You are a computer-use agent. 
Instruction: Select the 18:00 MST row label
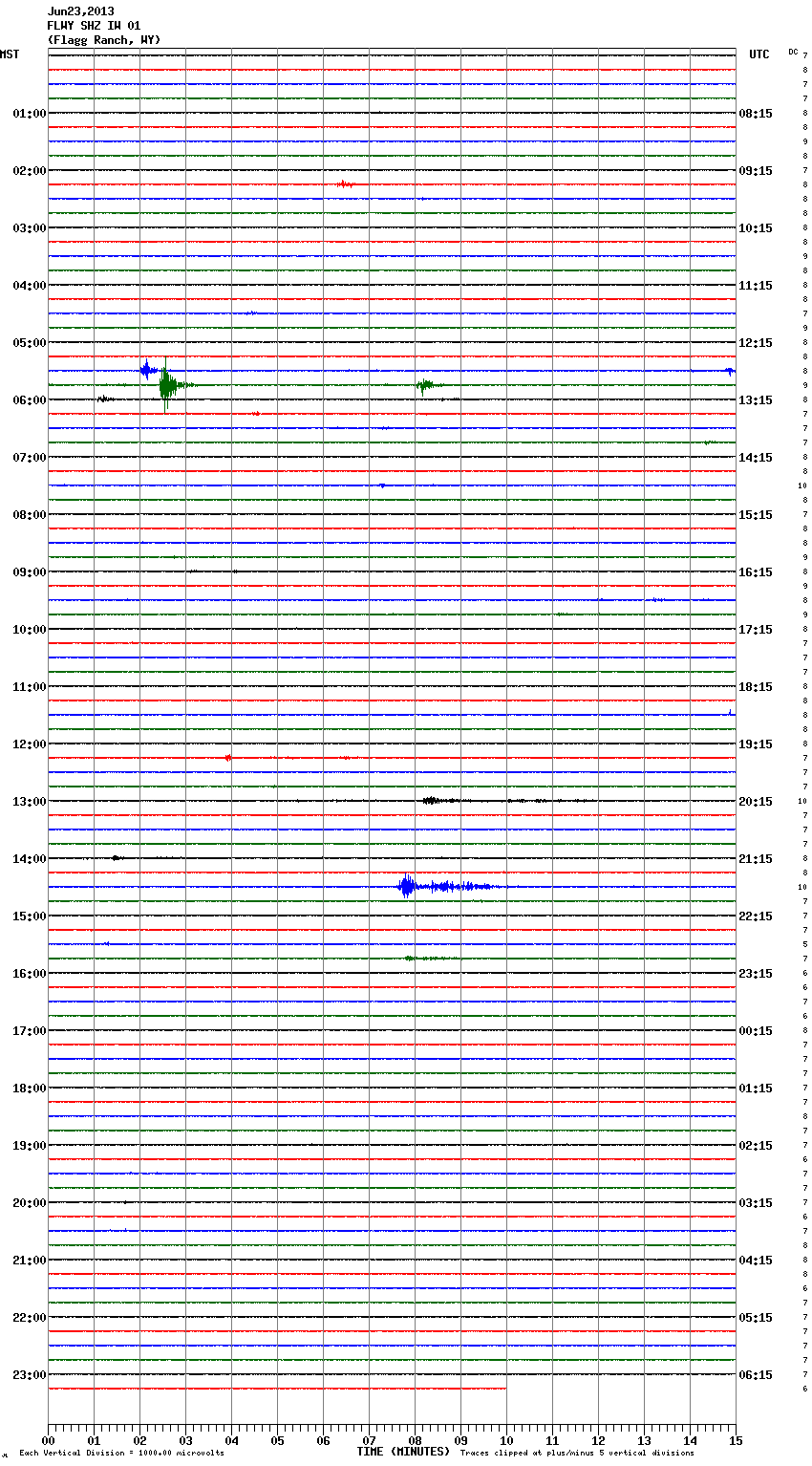point(30,1088)
